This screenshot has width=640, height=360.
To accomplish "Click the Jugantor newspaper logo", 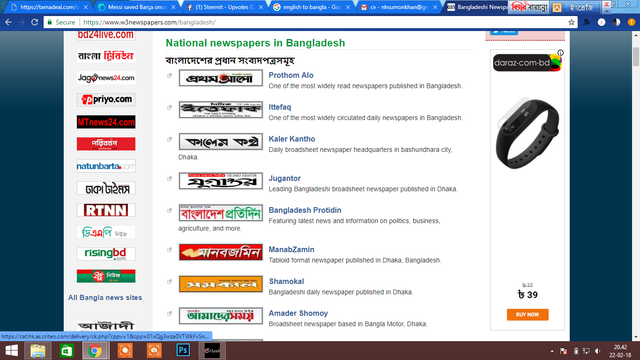I will click(220, 181).
